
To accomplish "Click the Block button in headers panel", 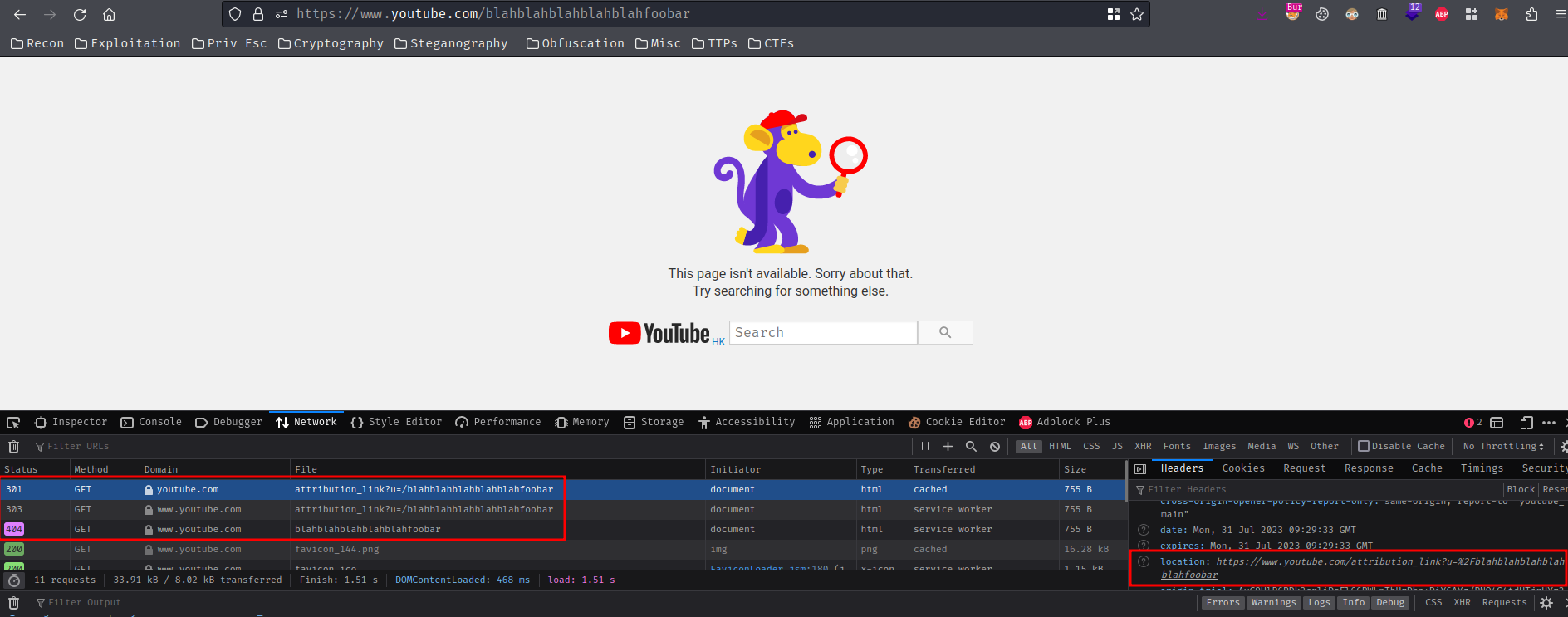I will click(1521, 490).
